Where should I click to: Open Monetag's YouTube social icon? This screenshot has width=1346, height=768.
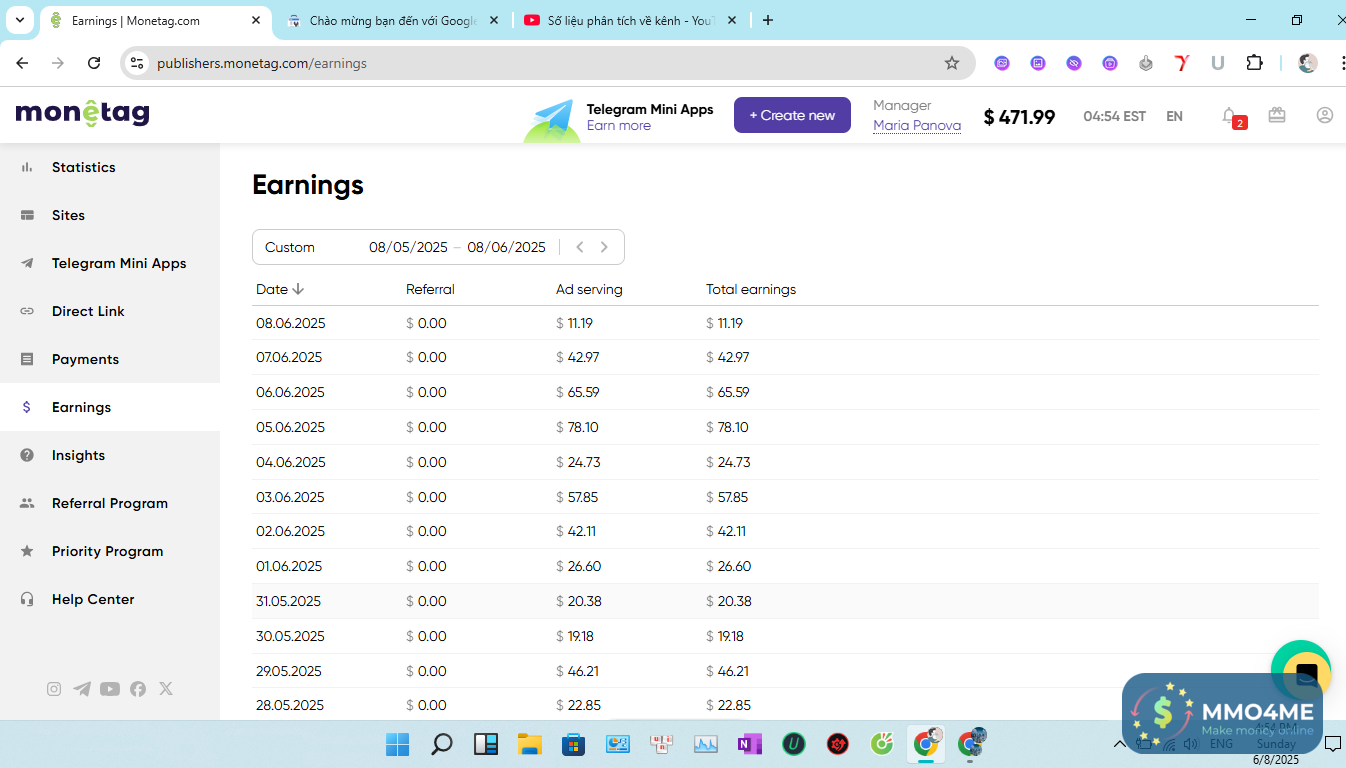110,689
